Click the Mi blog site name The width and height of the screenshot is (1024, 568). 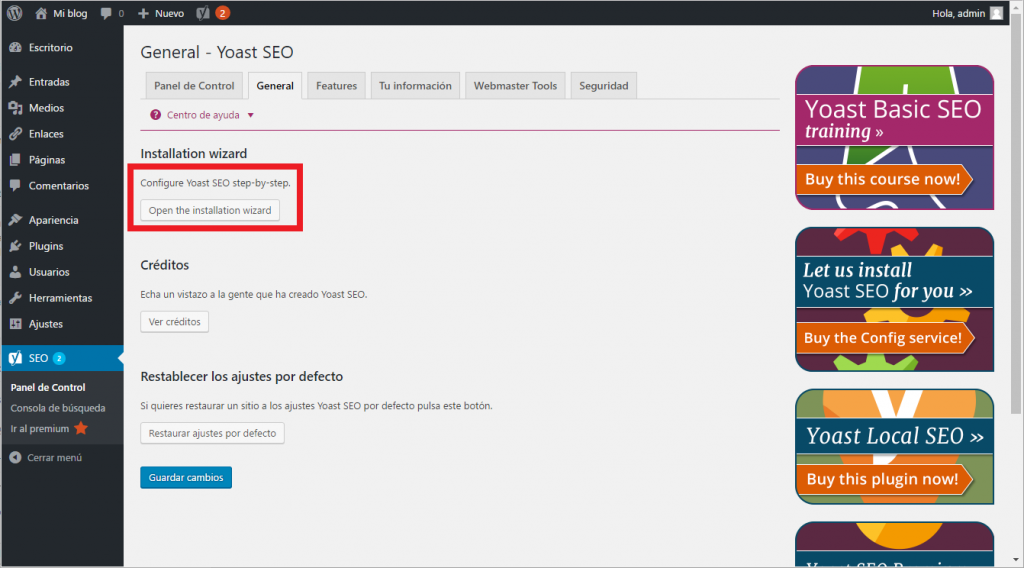70,13
